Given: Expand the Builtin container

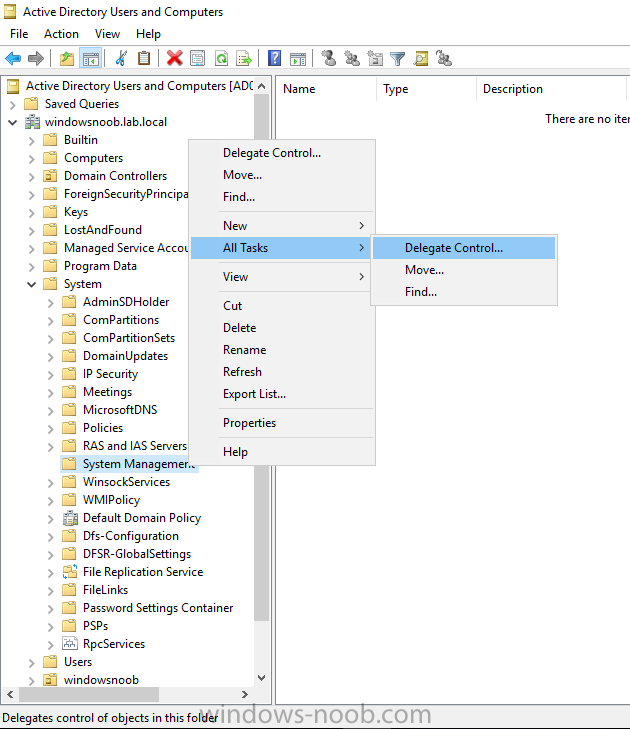Looking at the screenshot, I should [32, 140].
